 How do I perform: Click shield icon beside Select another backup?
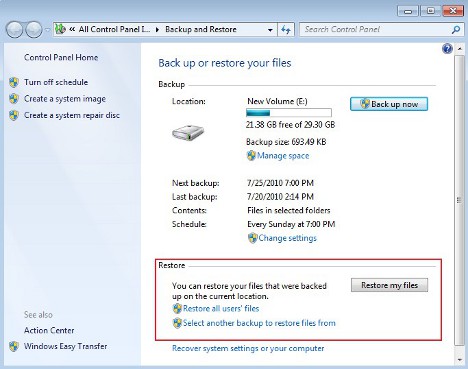[x=177, y=323]
